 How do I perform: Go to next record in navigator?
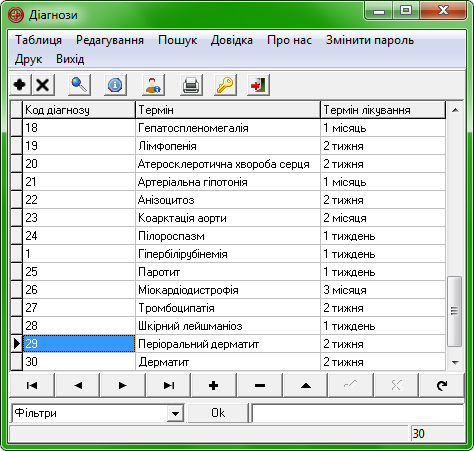coord(123,385)
